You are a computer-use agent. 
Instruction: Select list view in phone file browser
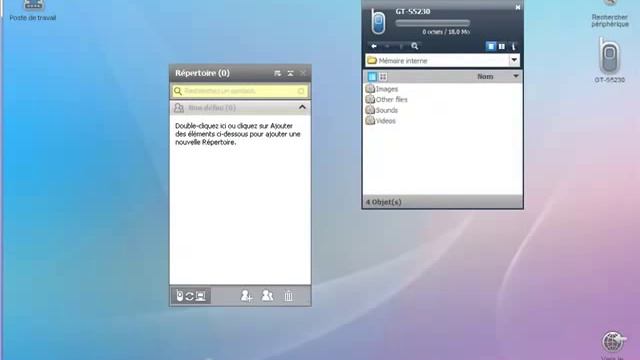(x=372, y=77)
